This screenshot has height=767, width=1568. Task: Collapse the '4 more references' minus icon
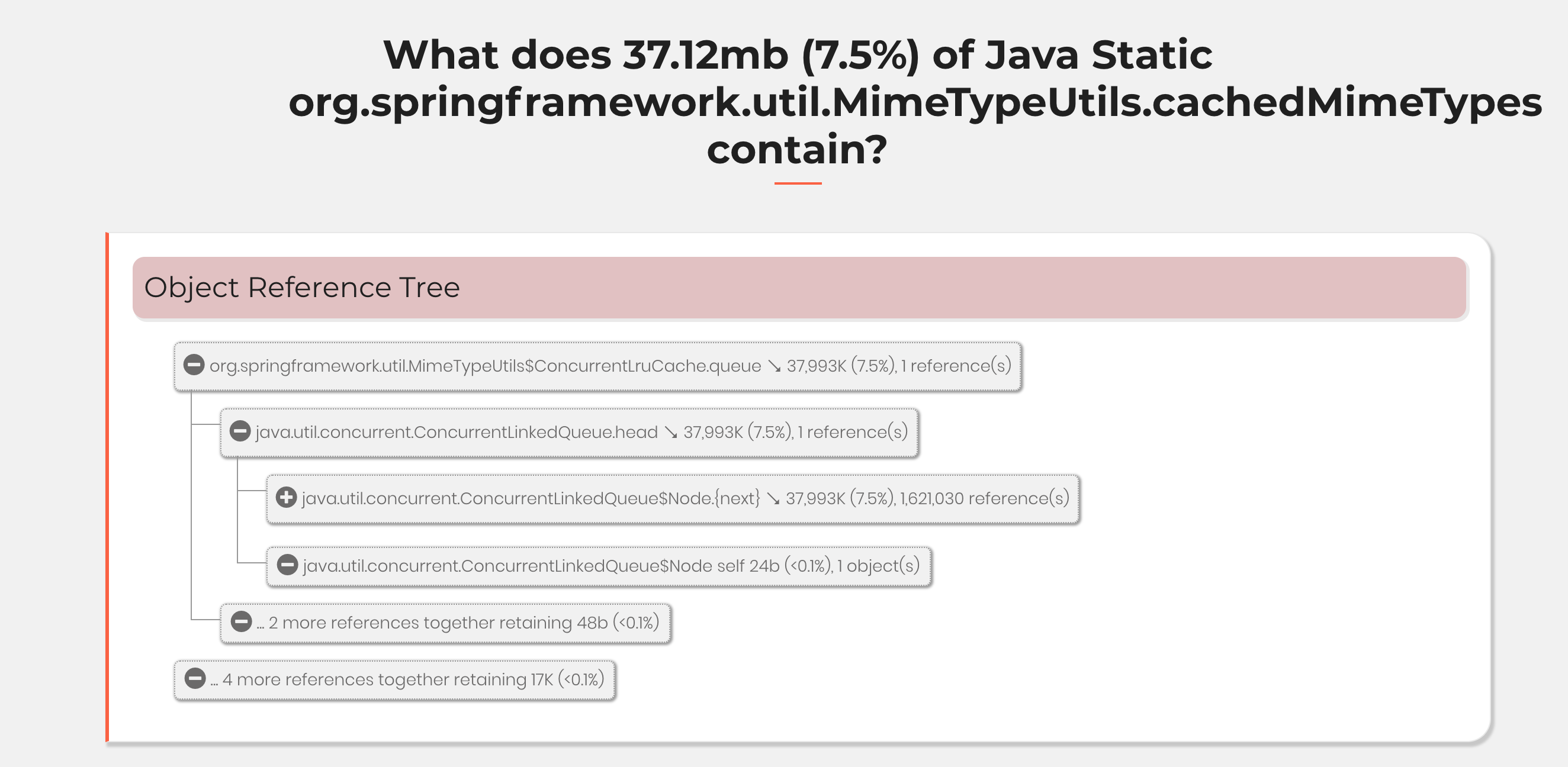point(195,679)
